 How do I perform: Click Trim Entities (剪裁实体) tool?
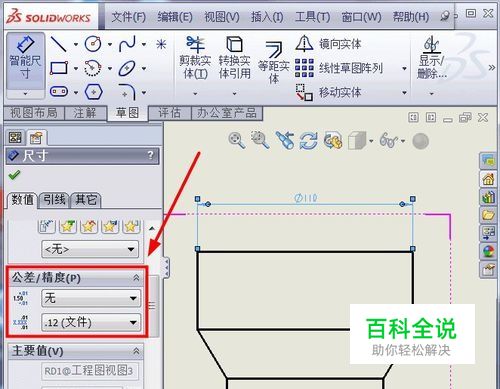point(195,59)
